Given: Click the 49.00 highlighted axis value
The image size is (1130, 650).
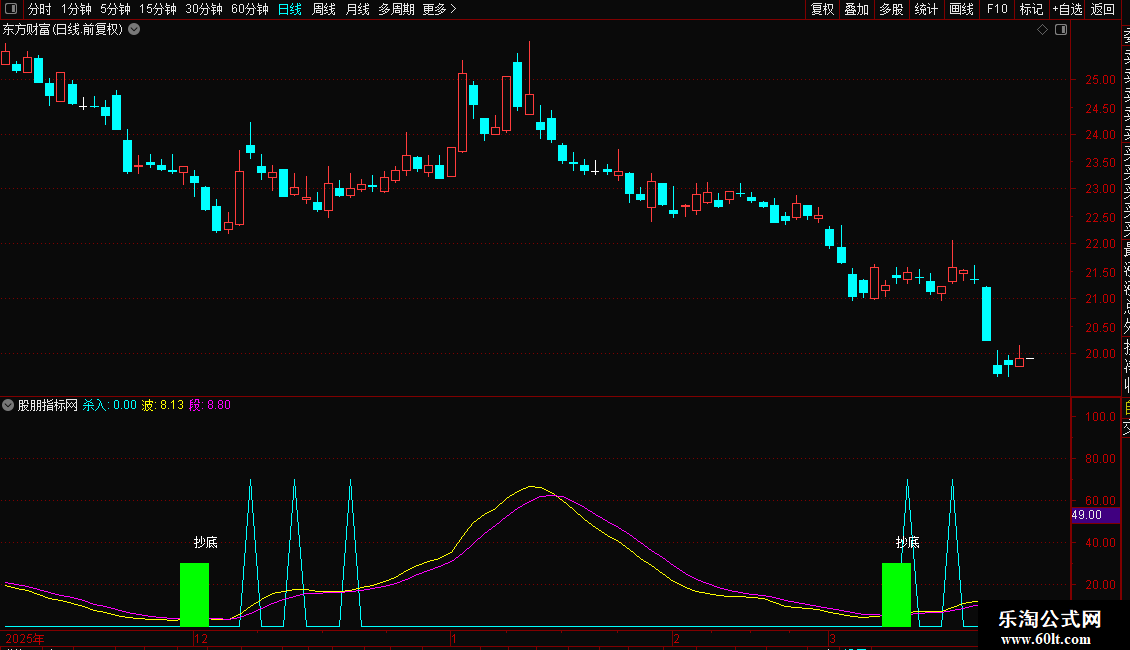Looking at the screenshot, I should pos(1095,515).
